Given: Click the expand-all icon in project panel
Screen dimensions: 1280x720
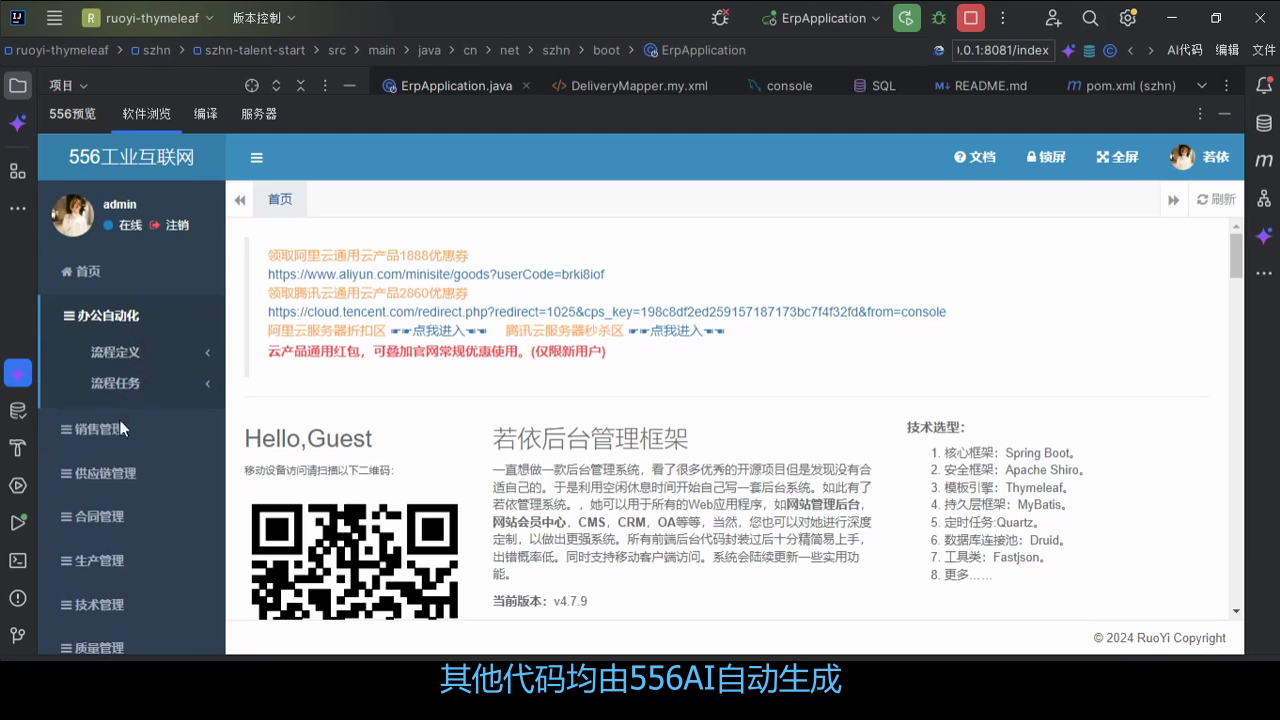Looking at the screenshot, I should pos(276,86).
